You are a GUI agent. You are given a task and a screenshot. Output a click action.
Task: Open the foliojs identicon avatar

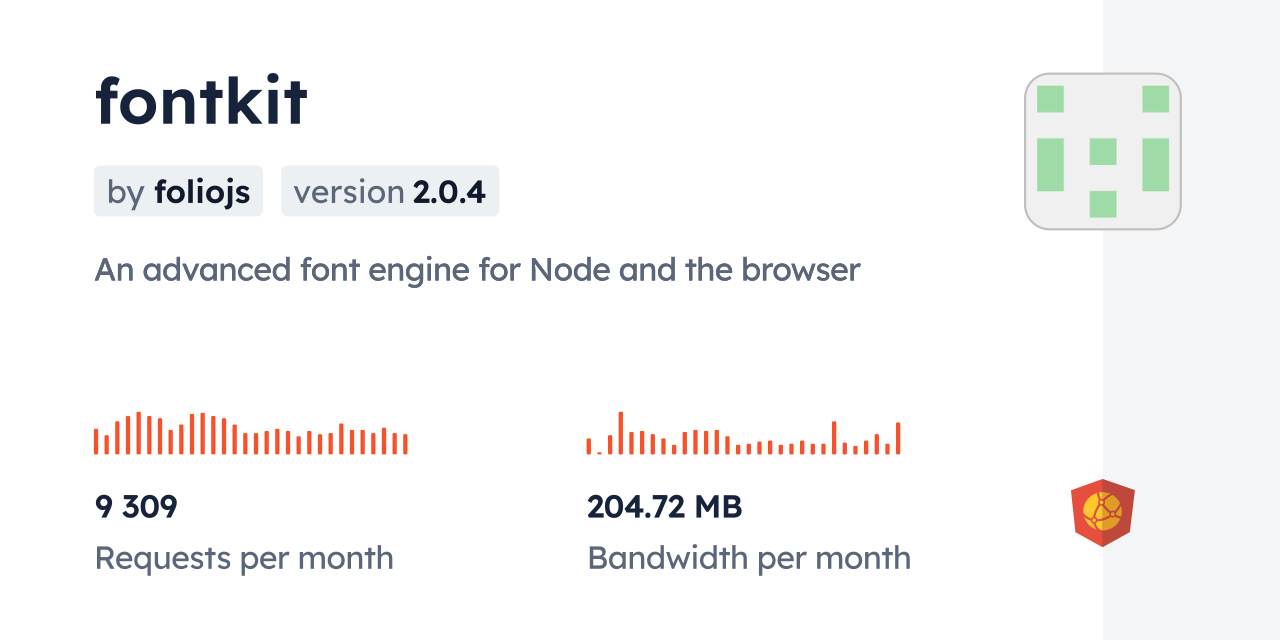point(1102,151)
